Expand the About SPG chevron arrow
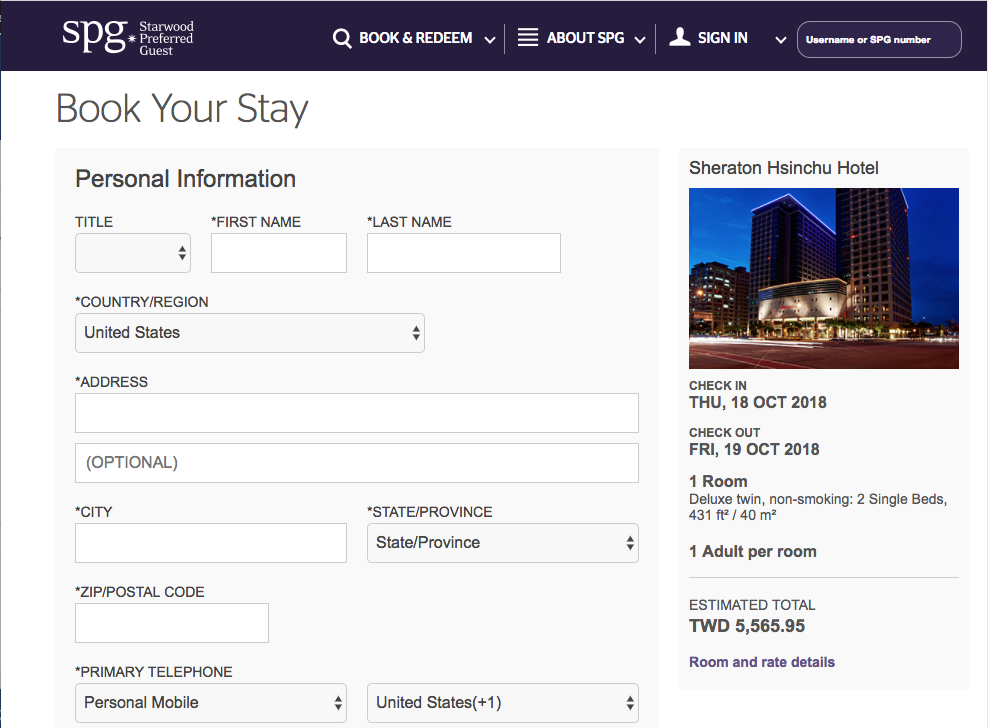 [x=640, y=40]
